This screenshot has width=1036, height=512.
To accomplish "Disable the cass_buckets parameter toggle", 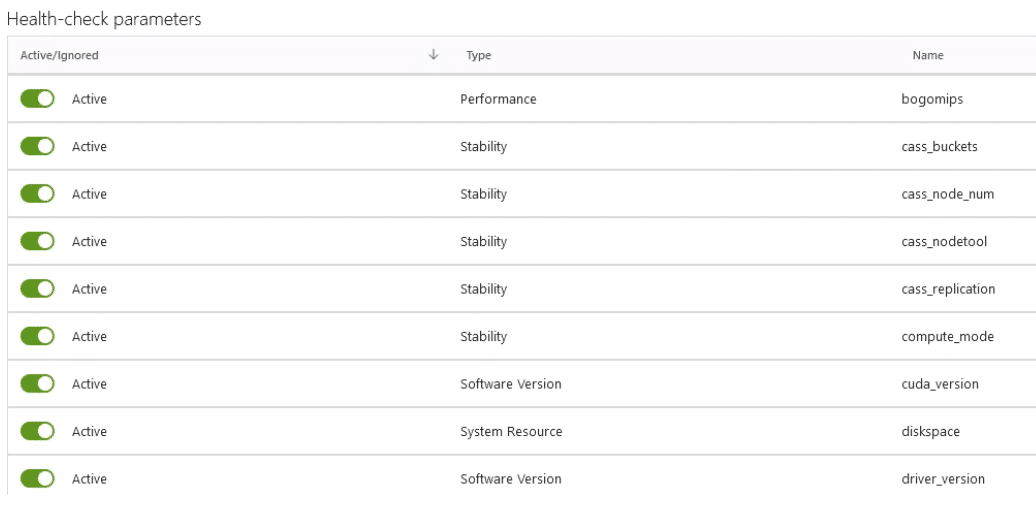I will (x=37, y=147).
